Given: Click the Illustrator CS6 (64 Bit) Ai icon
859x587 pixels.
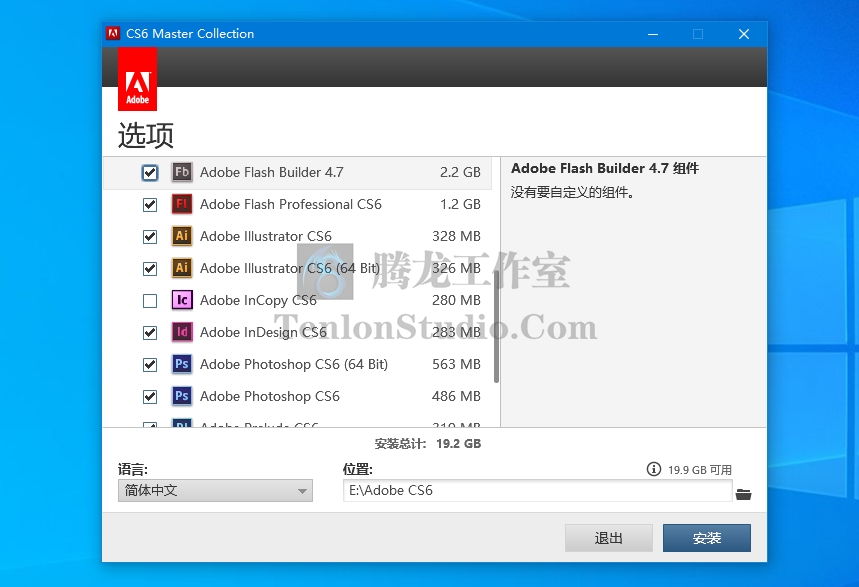Looking at the screenshot, I should (x=182, y=268).
